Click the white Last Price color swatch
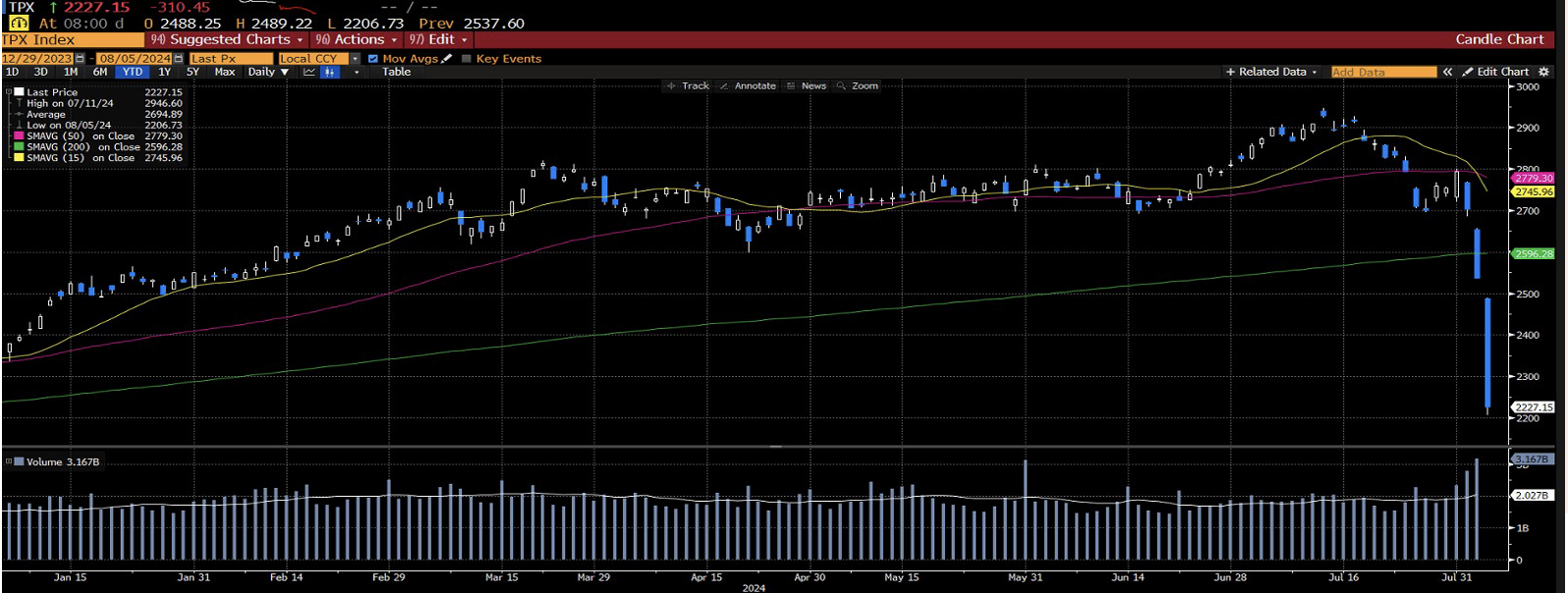The image size is (1568, 593). [x=19, y=91]
